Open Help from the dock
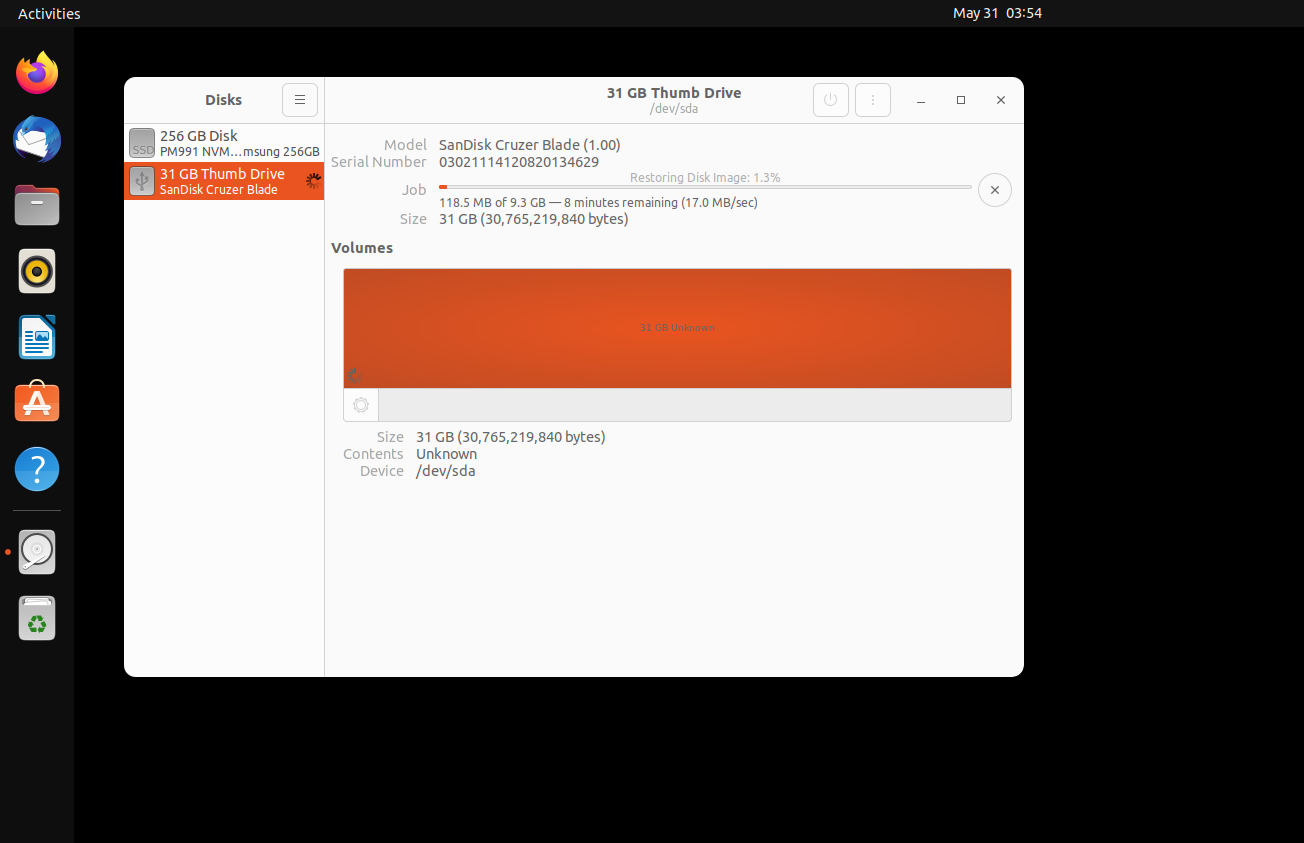Viewport: 1304px width, 843px height. 37,469
